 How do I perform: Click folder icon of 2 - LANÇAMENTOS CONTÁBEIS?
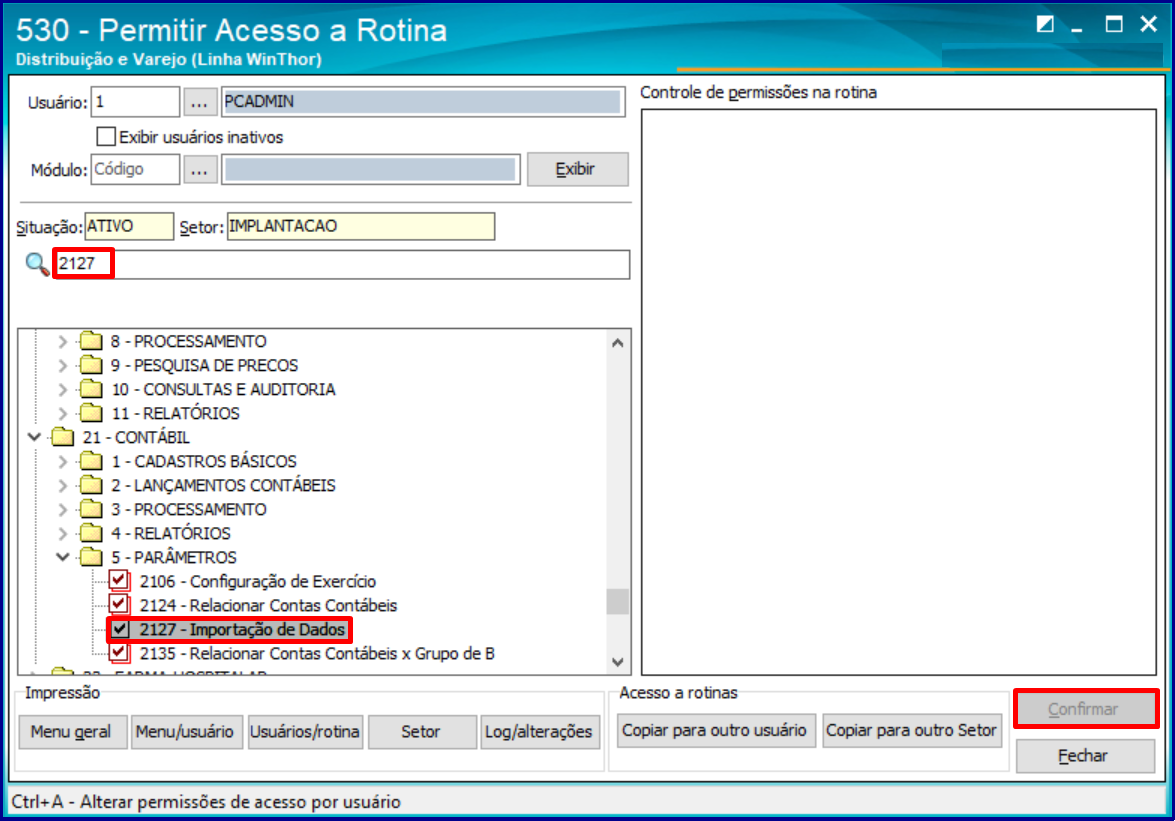(91, 485)
